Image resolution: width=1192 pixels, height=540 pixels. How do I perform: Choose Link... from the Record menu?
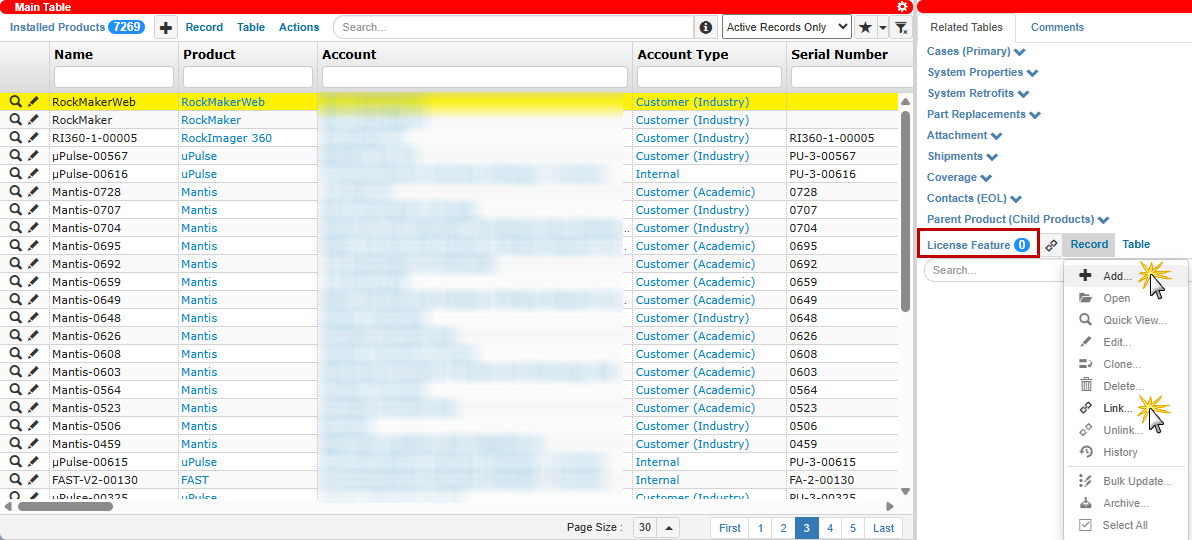[x=1117, y=408]
